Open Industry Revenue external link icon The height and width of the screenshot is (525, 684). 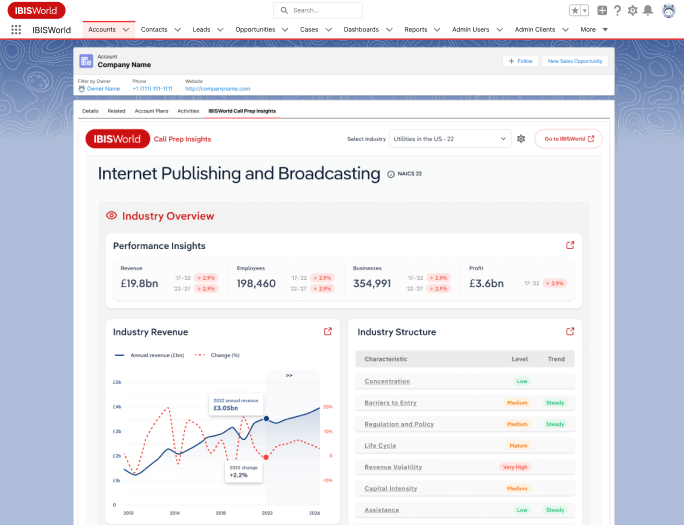tap(327, 332)
